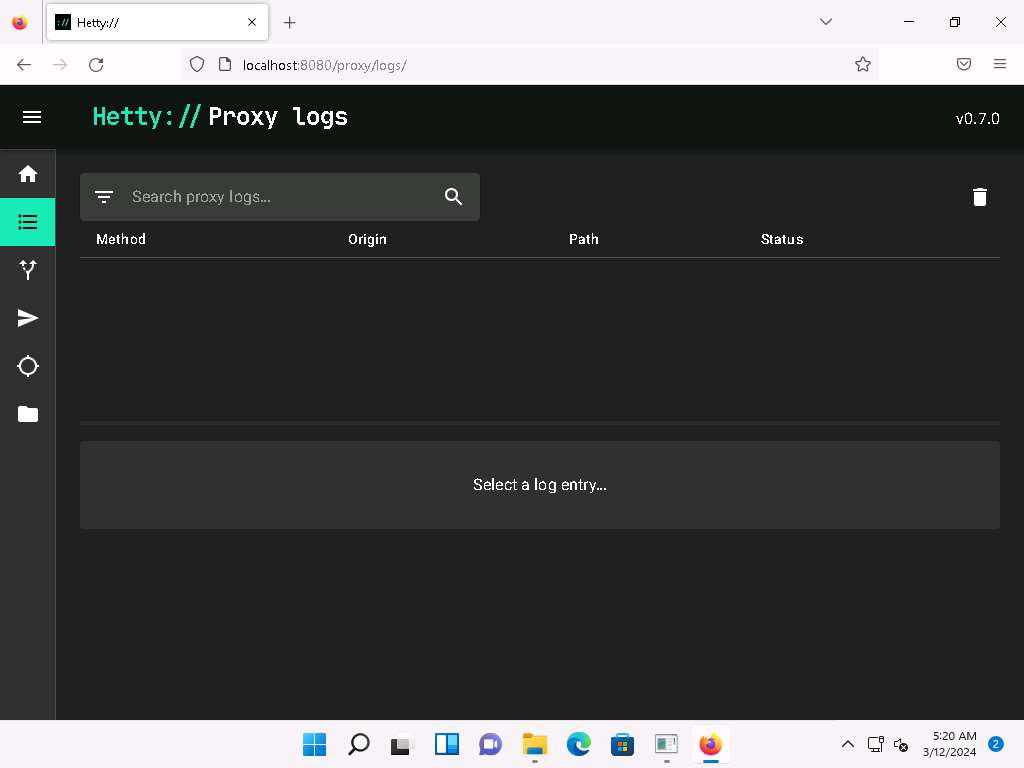
Task: Show hidden system tray icons
Action: pos(847,744)
